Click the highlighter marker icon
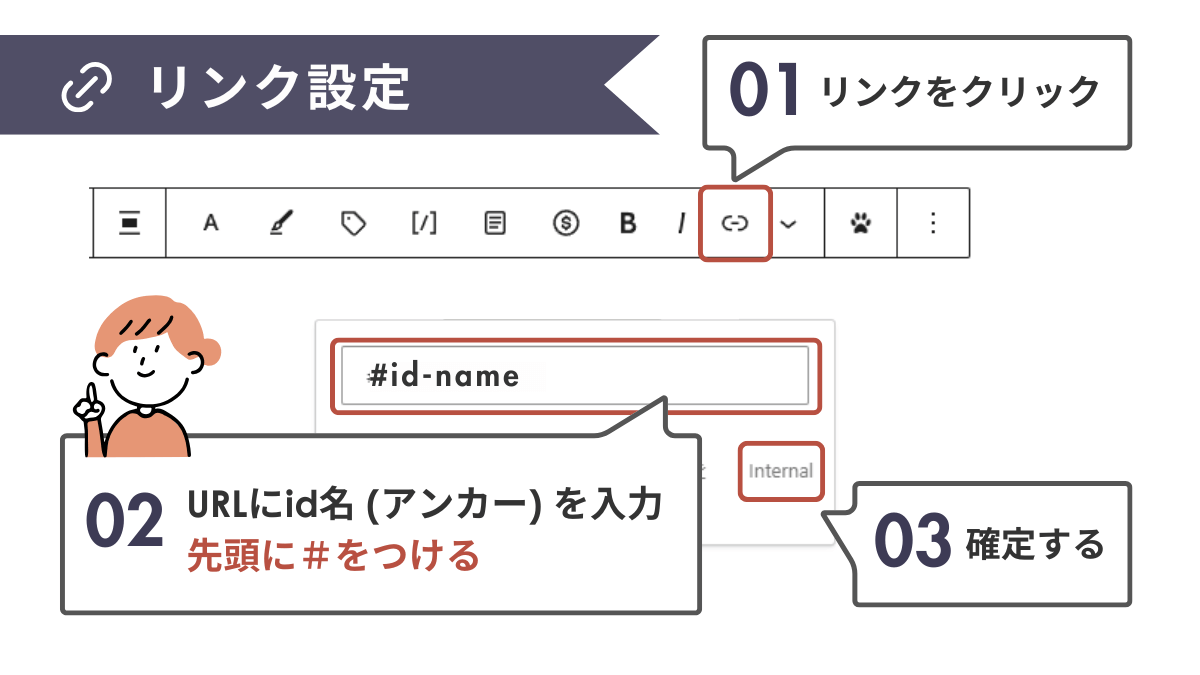Viewport: 1200px width, 675px height. (x=281, y=224)
